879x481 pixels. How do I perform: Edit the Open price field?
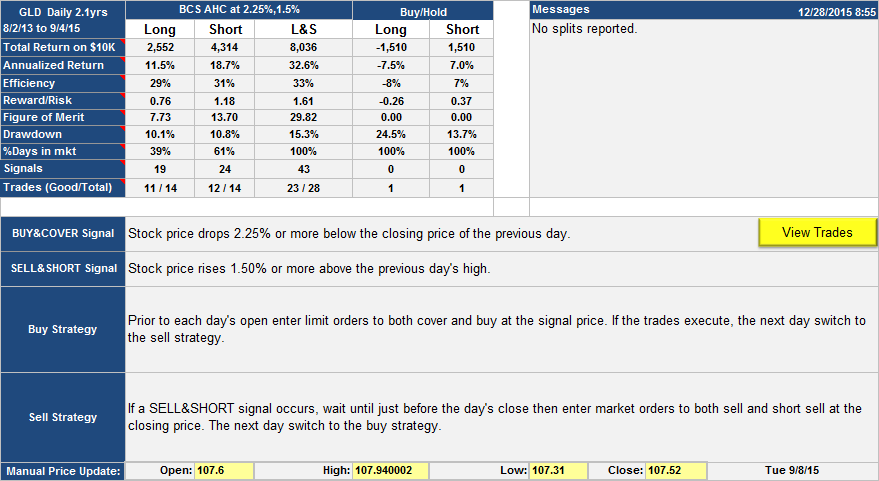click(x=223, y=471)
